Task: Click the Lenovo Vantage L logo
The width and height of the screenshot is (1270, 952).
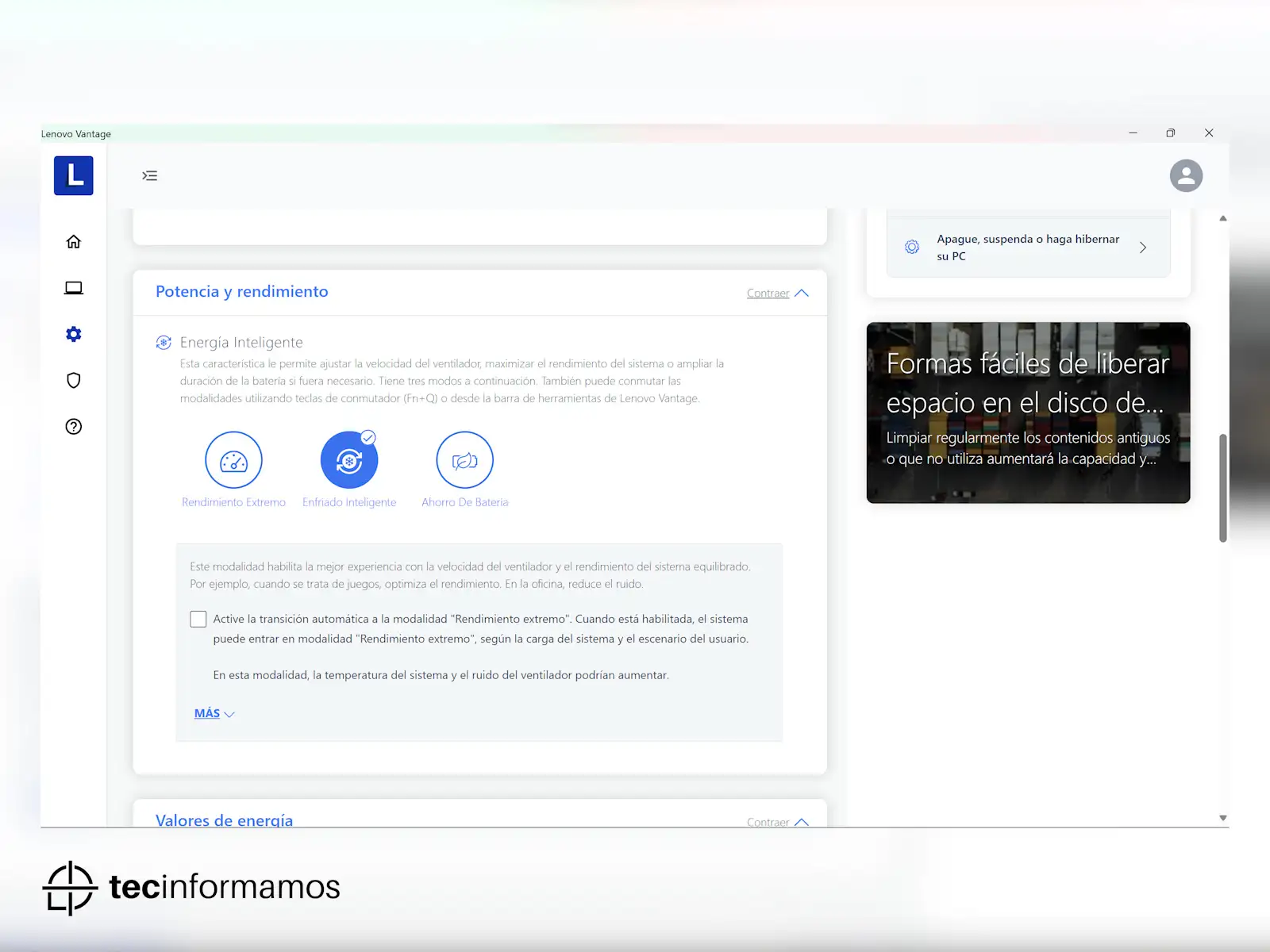Action: click(x=74, y=175)
